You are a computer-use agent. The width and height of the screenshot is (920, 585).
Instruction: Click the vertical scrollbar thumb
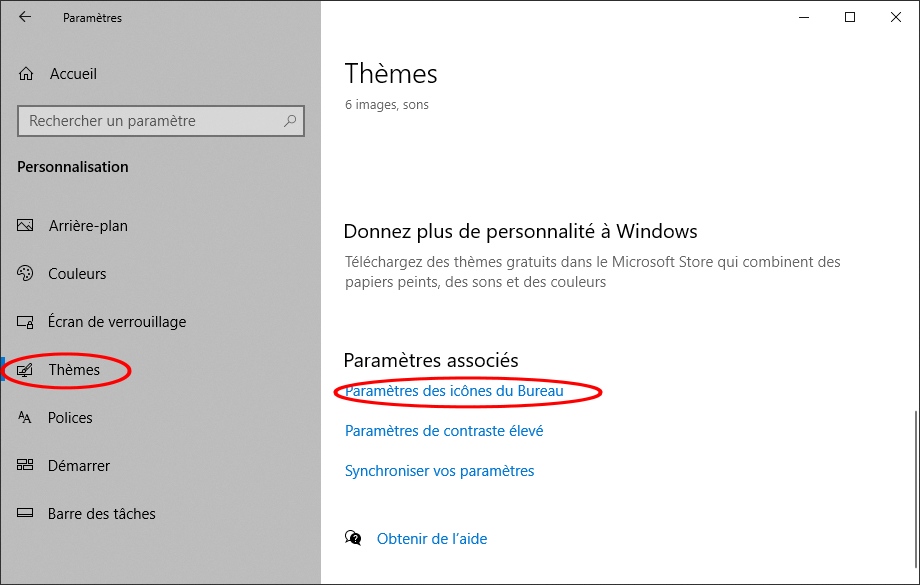click(x=915, y=489)
